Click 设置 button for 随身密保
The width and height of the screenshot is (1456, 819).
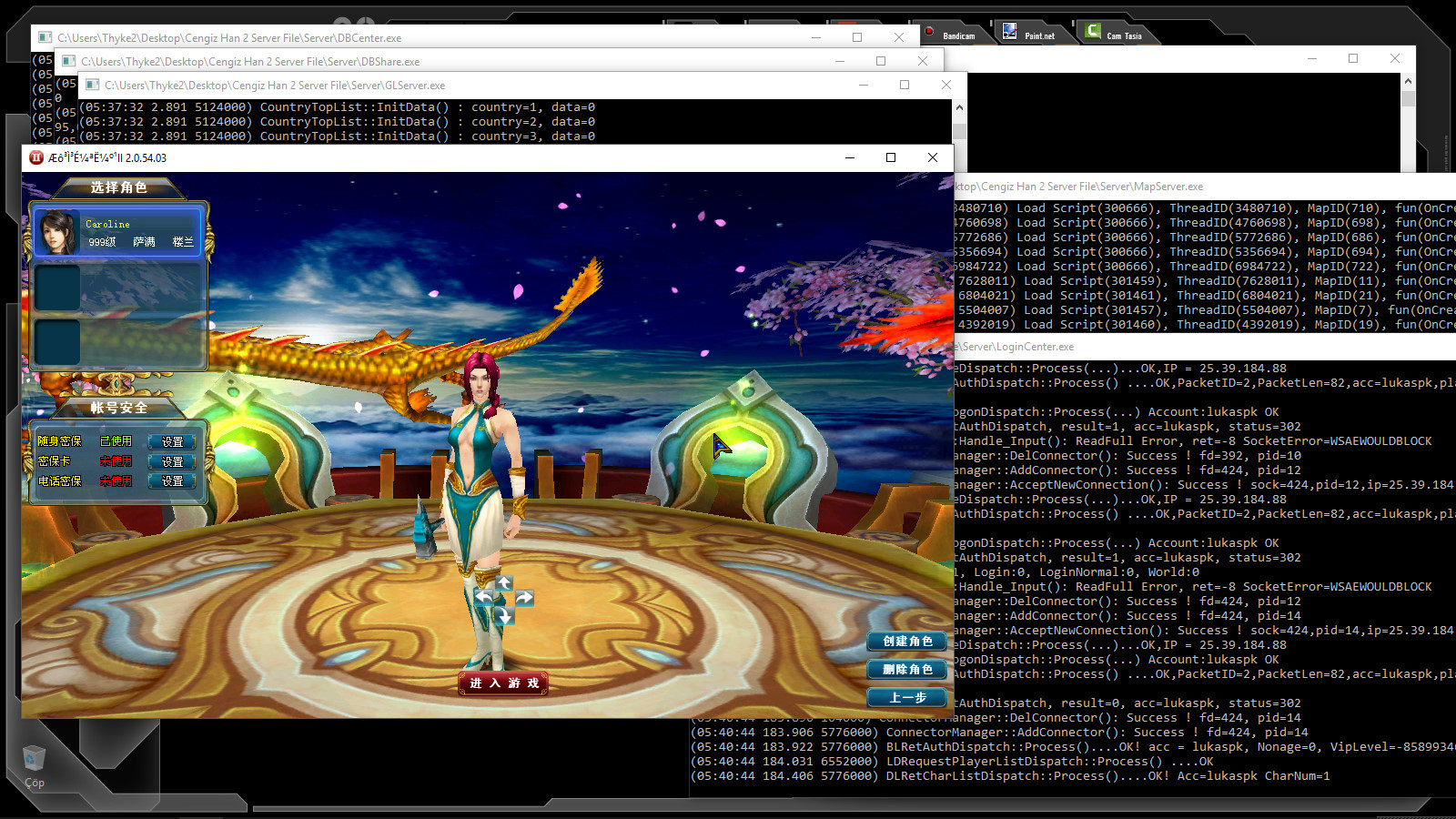tap(172, 441)
